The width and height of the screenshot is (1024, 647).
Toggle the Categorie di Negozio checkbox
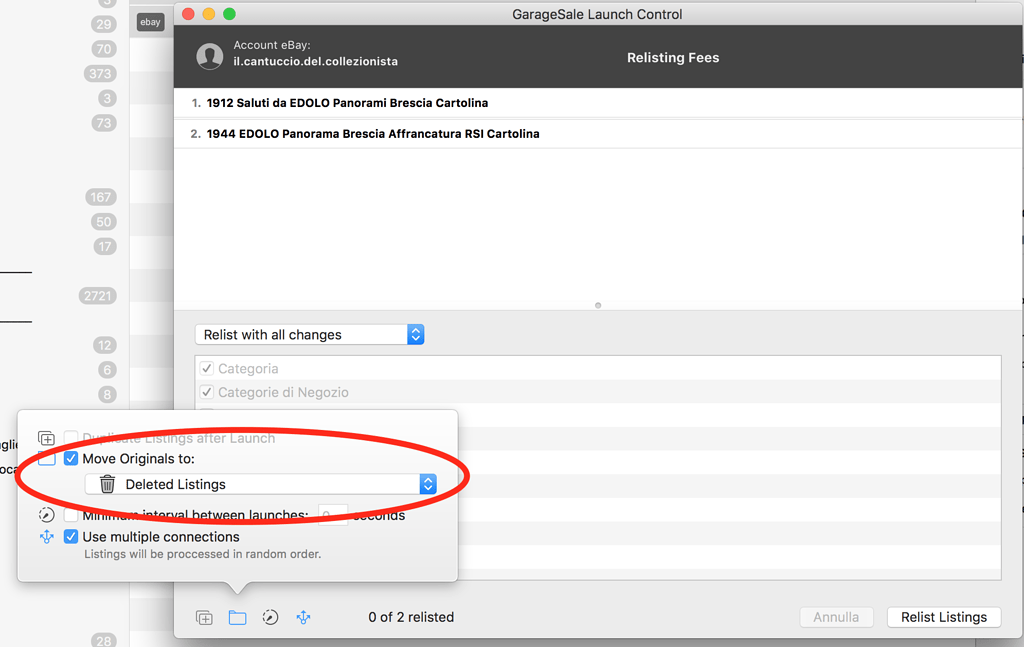pos(207,392)
